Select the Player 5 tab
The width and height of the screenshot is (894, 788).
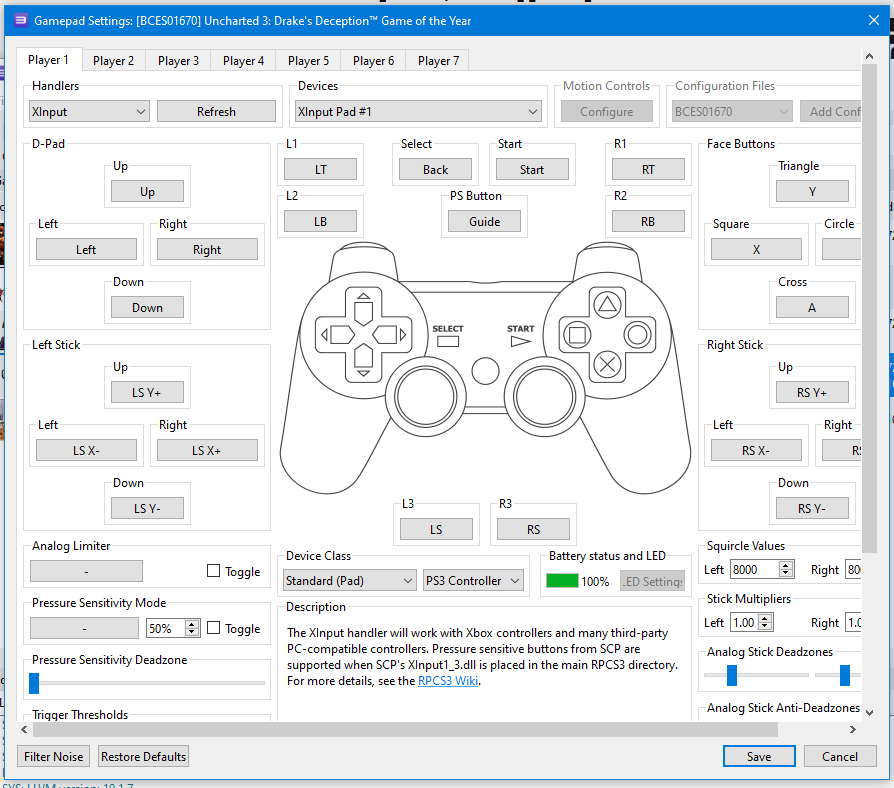308,61
